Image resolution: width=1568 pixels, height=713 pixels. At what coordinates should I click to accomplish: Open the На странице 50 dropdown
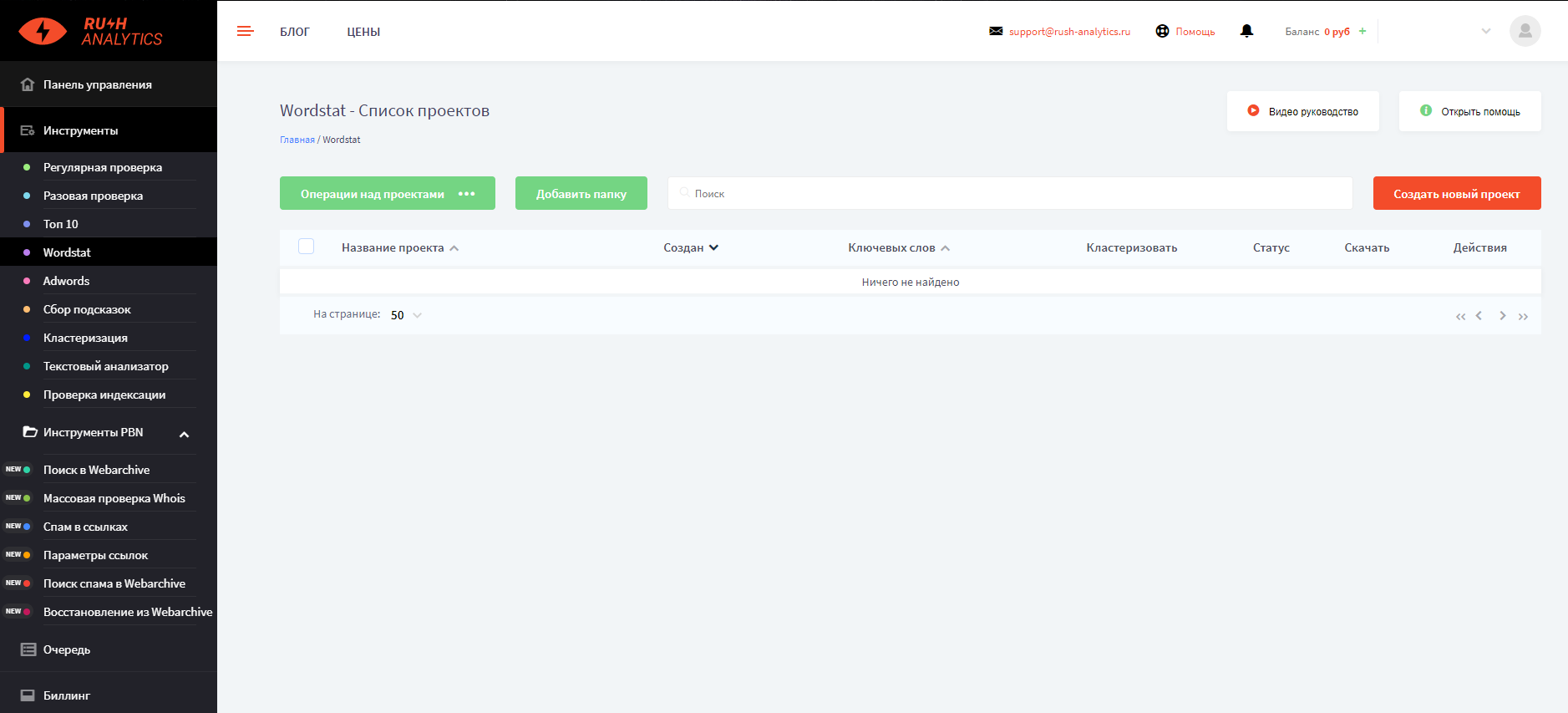point(407,315)
